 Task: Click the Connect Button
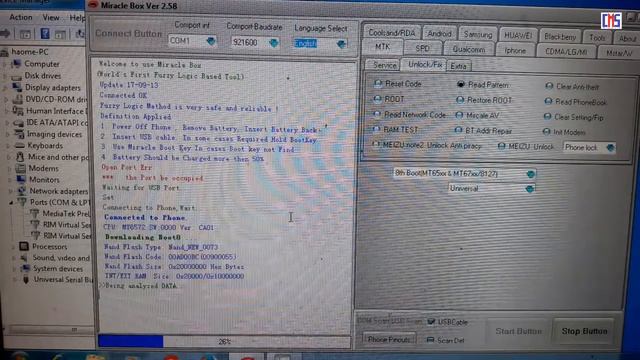[128, 33]
